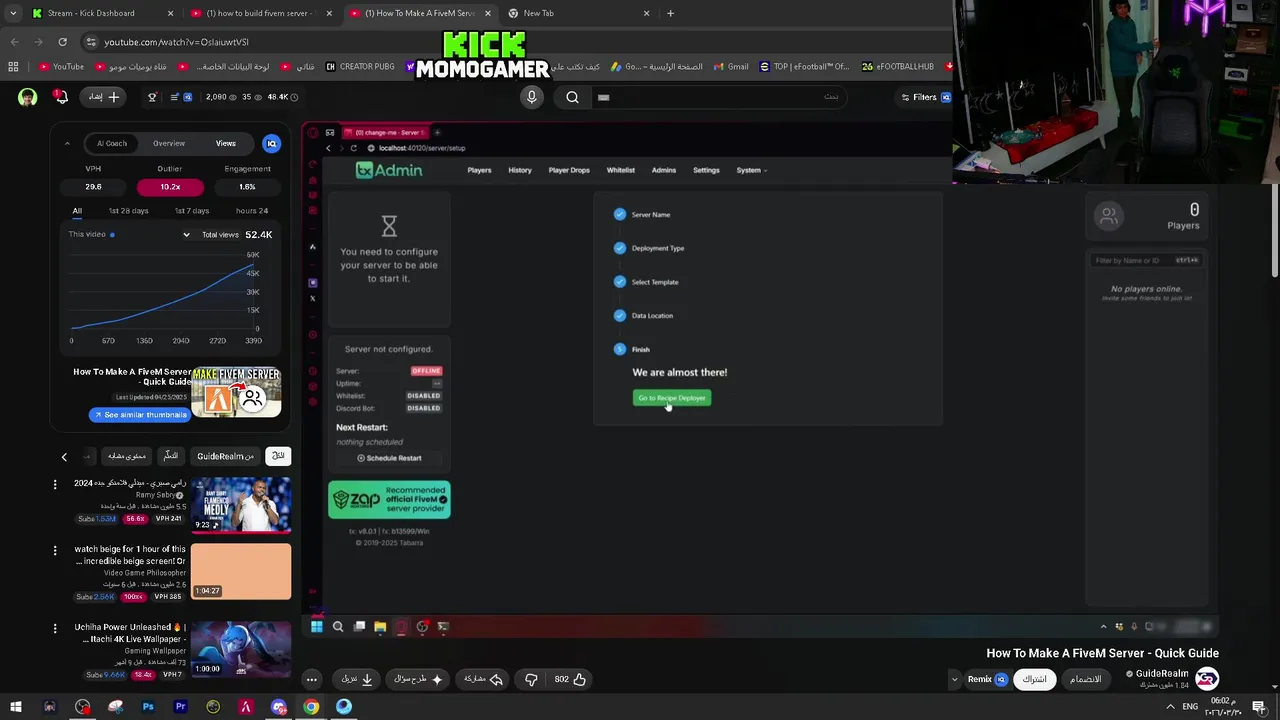Switch to the AI Coach tab
The height and width of the screenshot is (720, 1280).
pyautogui.click(x=112, y=143)
